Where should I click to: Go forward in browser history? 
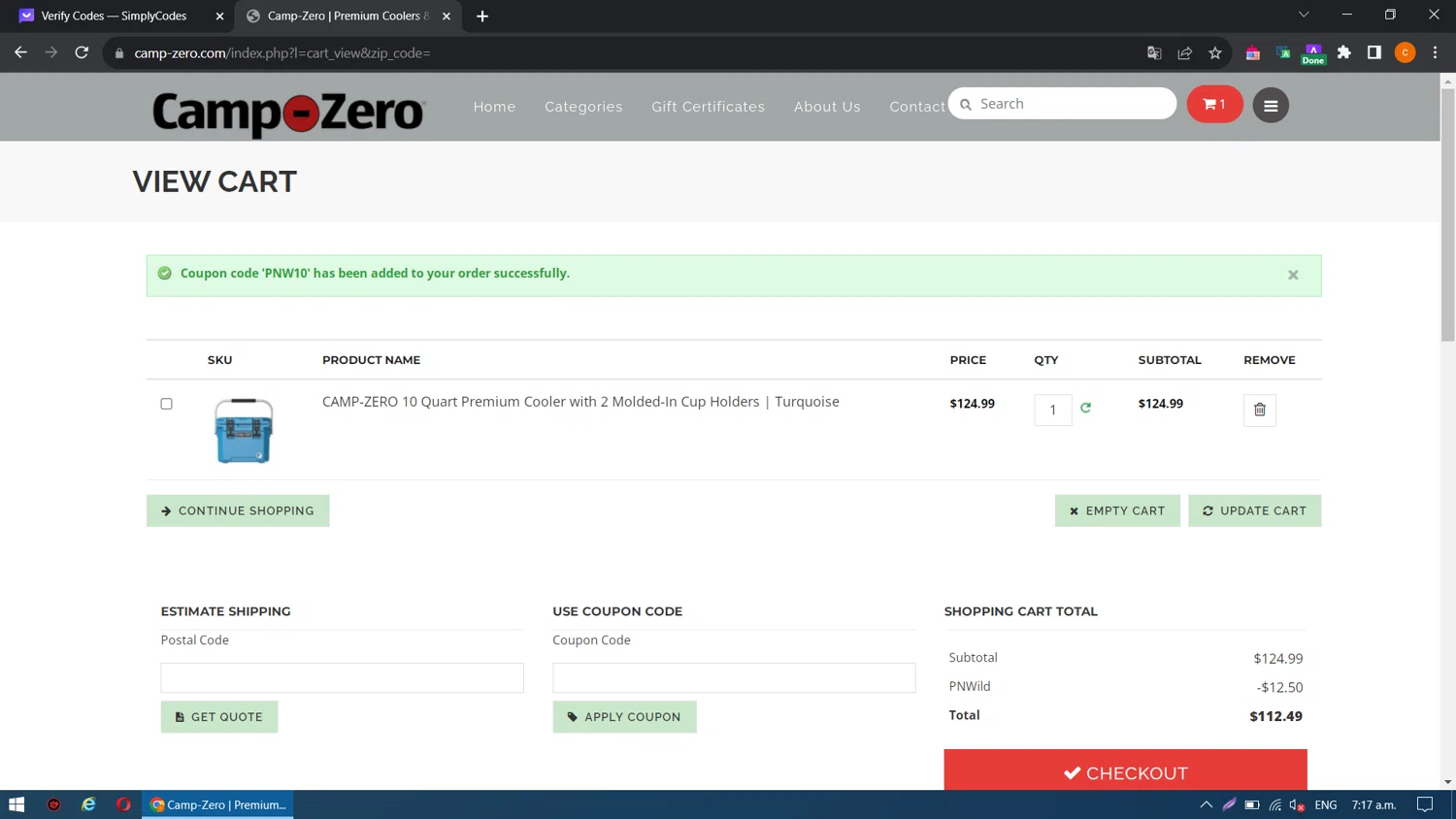(51, 52)
